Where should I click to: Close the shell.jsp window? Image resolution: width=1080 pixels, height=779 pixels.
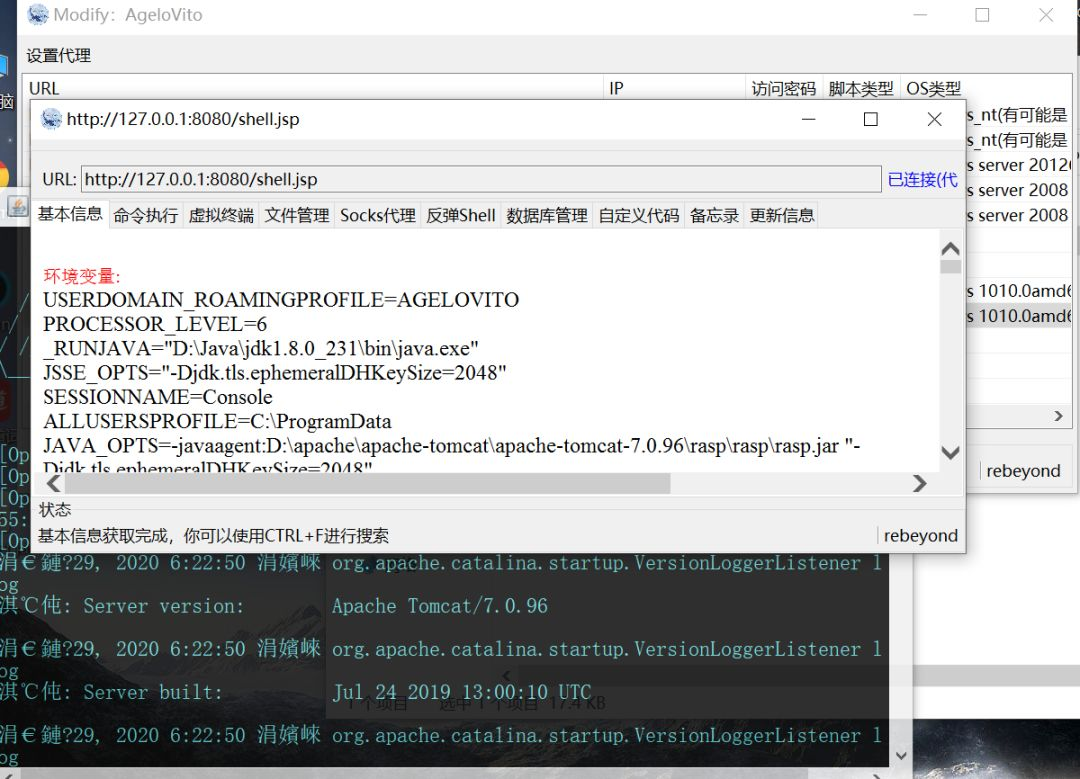tap(934, 119)
